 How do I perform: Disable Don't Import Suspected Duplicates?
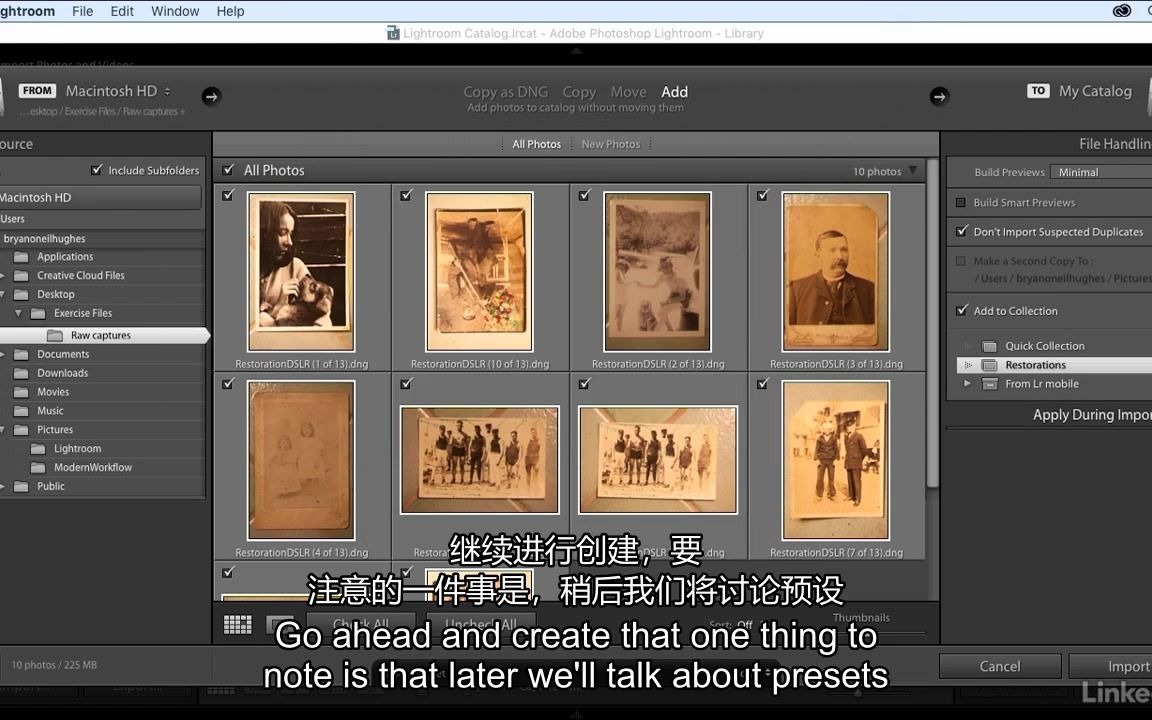pyautogui.click(x=961, y=231)
